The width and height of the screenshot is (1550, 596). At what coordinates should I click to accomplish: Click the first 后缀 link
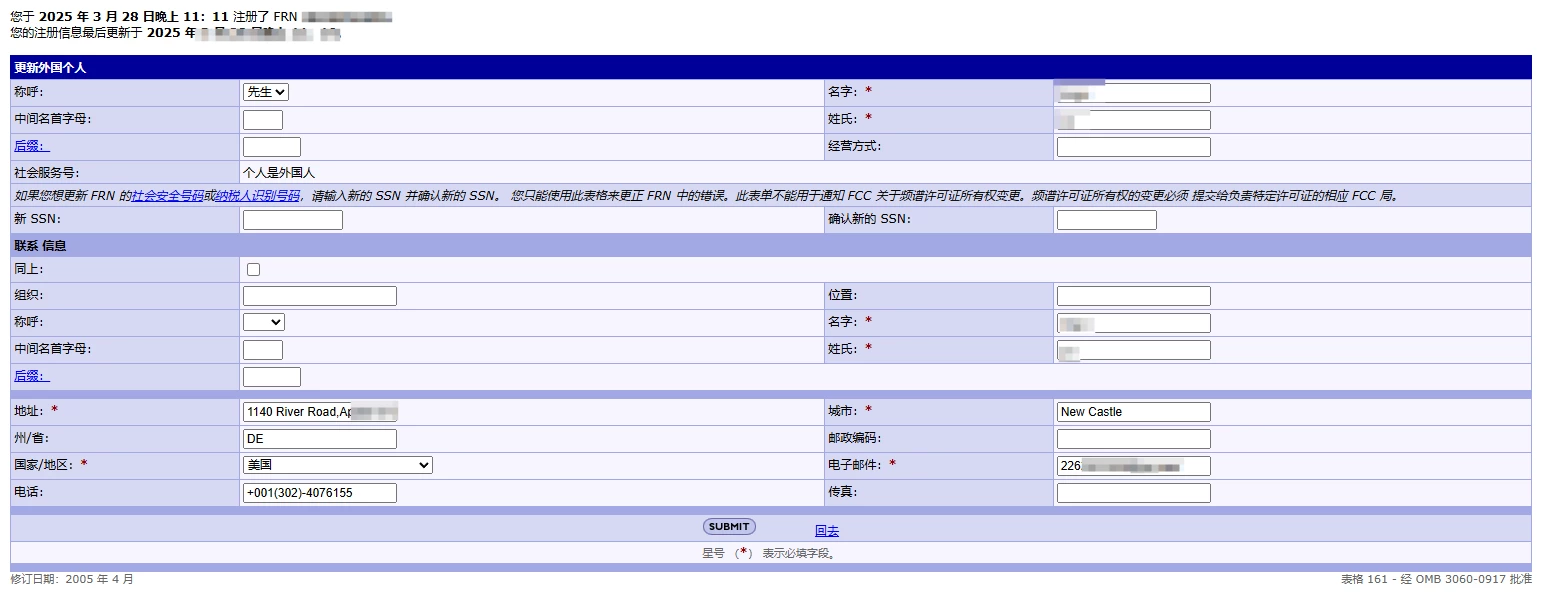30,145
